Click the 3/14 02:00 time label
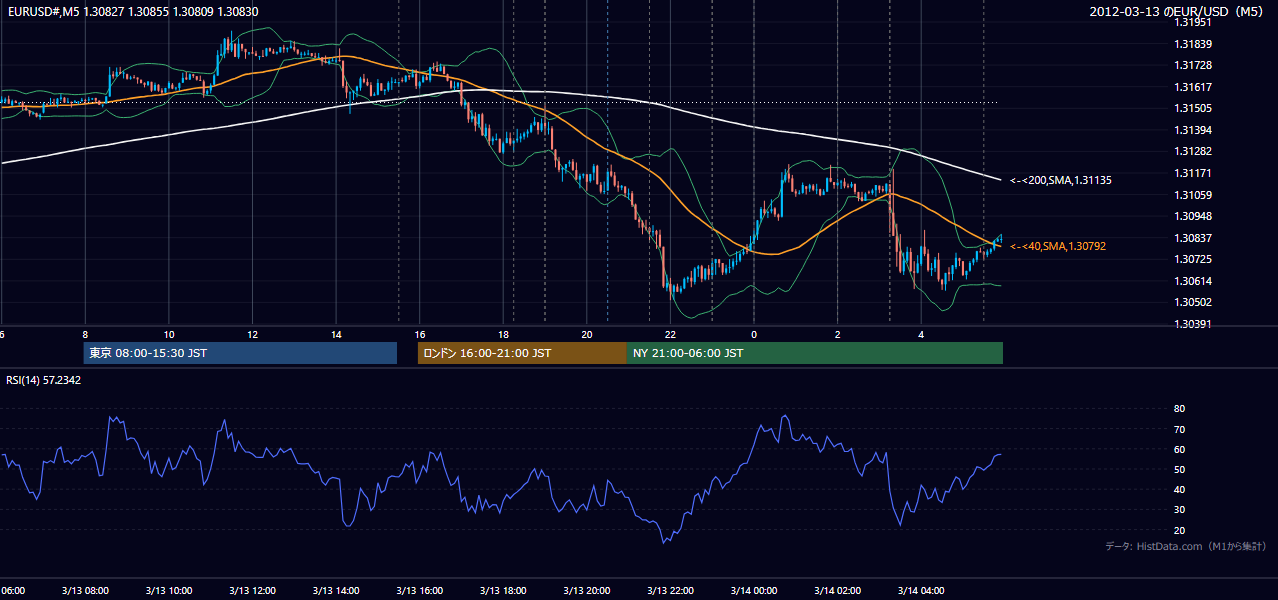Viewport: 1278px width, 600px height. point(837,590)
